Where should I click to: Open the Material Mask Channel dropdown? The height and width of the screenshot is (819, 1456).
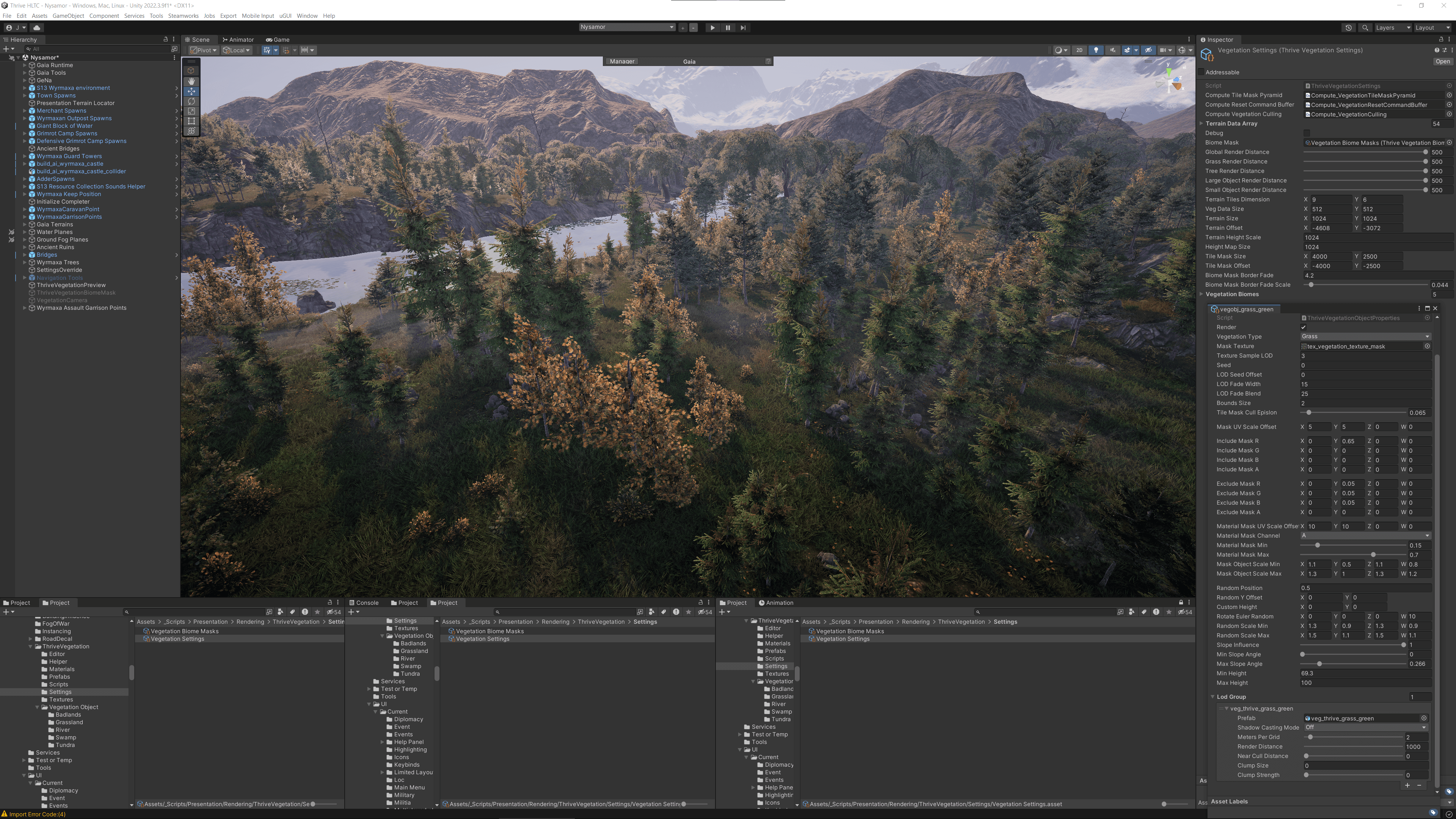click(1365, 536)
